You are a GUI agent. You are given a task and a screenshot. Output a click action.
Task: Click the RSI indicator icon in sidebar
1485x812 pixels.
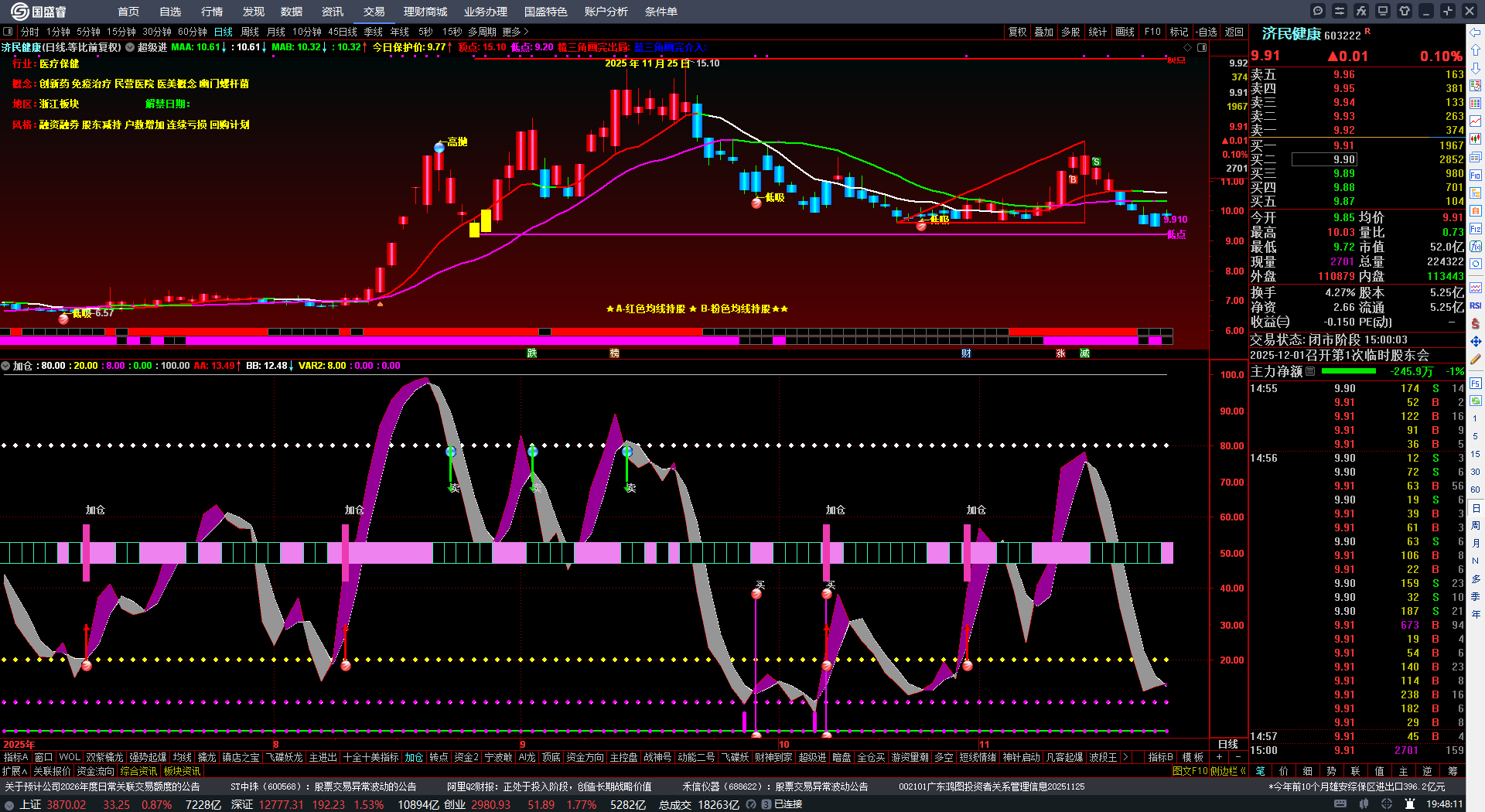point(1476,306)
